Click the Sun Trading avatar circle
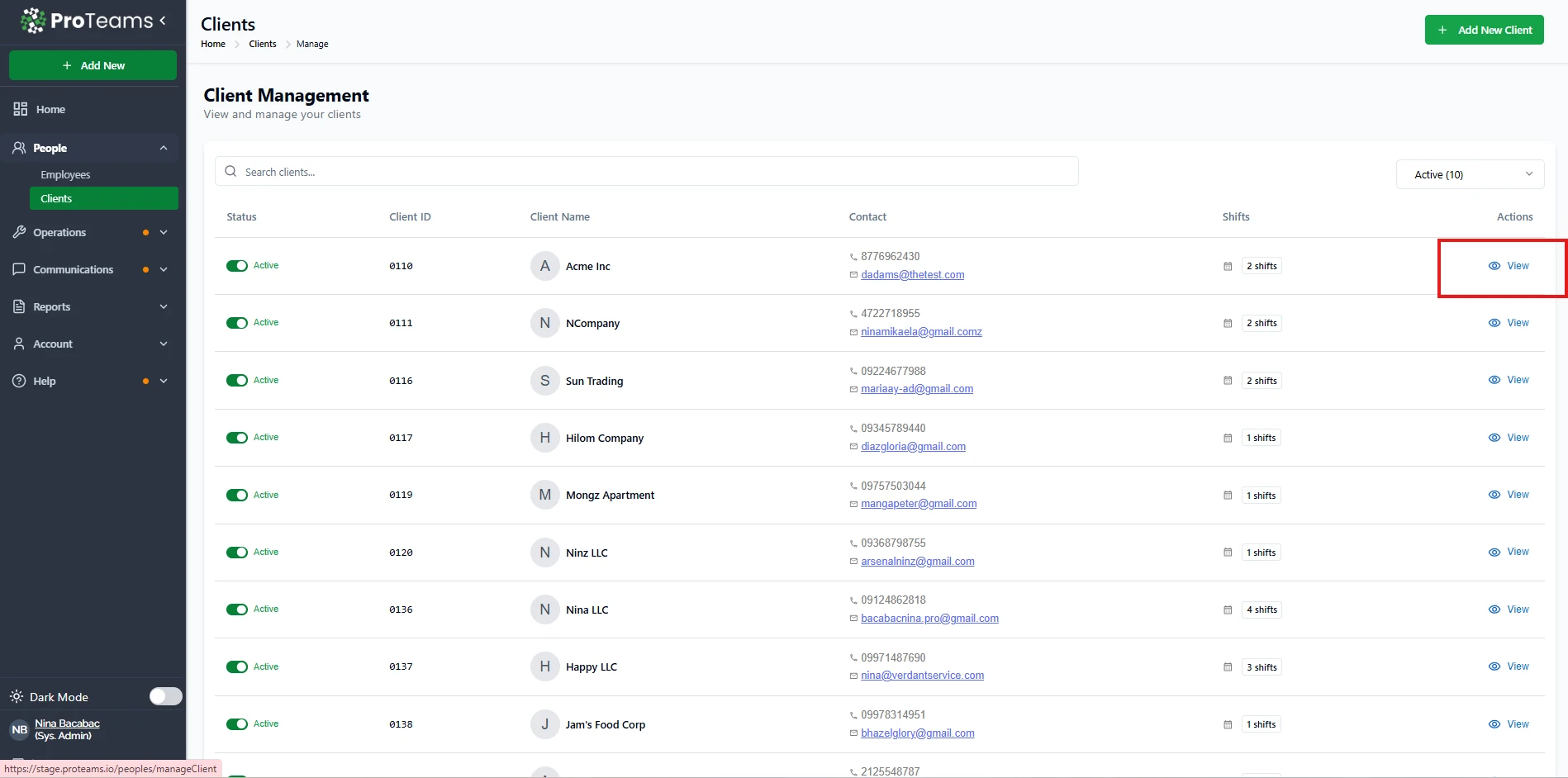1568x778 pixels. [x=544, y=381]
